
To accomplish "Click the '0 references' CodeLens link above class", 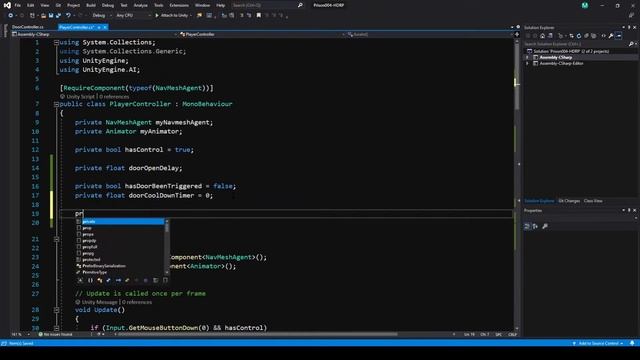I will [x=114, y=97].
